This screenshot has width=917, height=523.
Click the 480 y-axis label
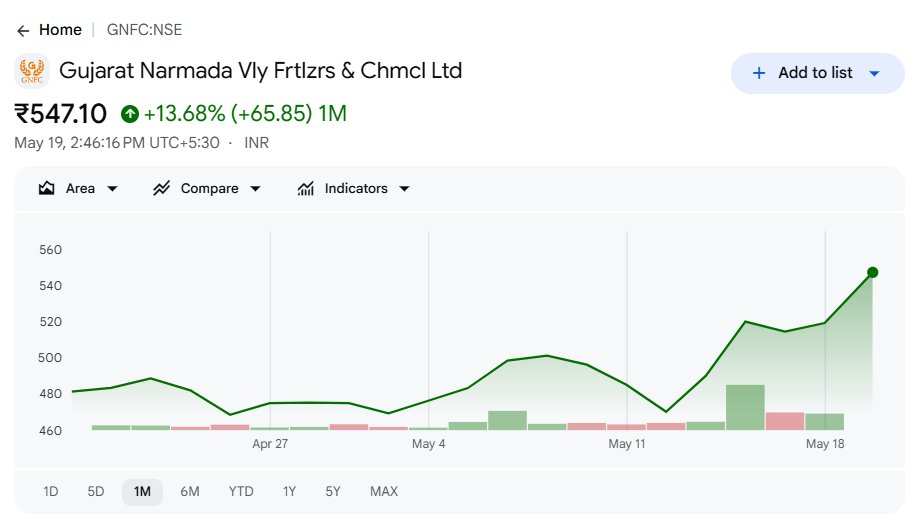50,394
